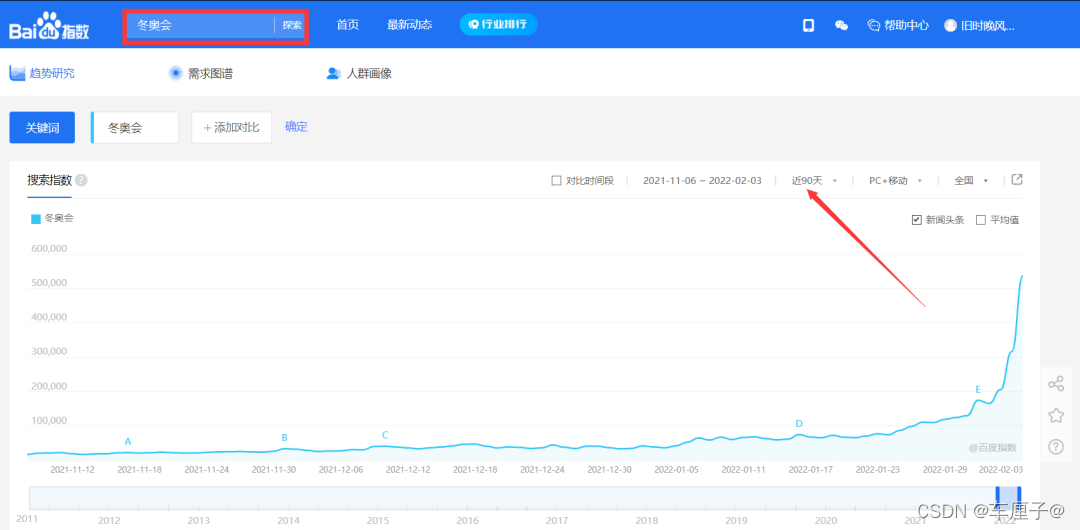Click the search index help question icon
The height and width of the screenshot is (530, 1080).
point(81,181)
